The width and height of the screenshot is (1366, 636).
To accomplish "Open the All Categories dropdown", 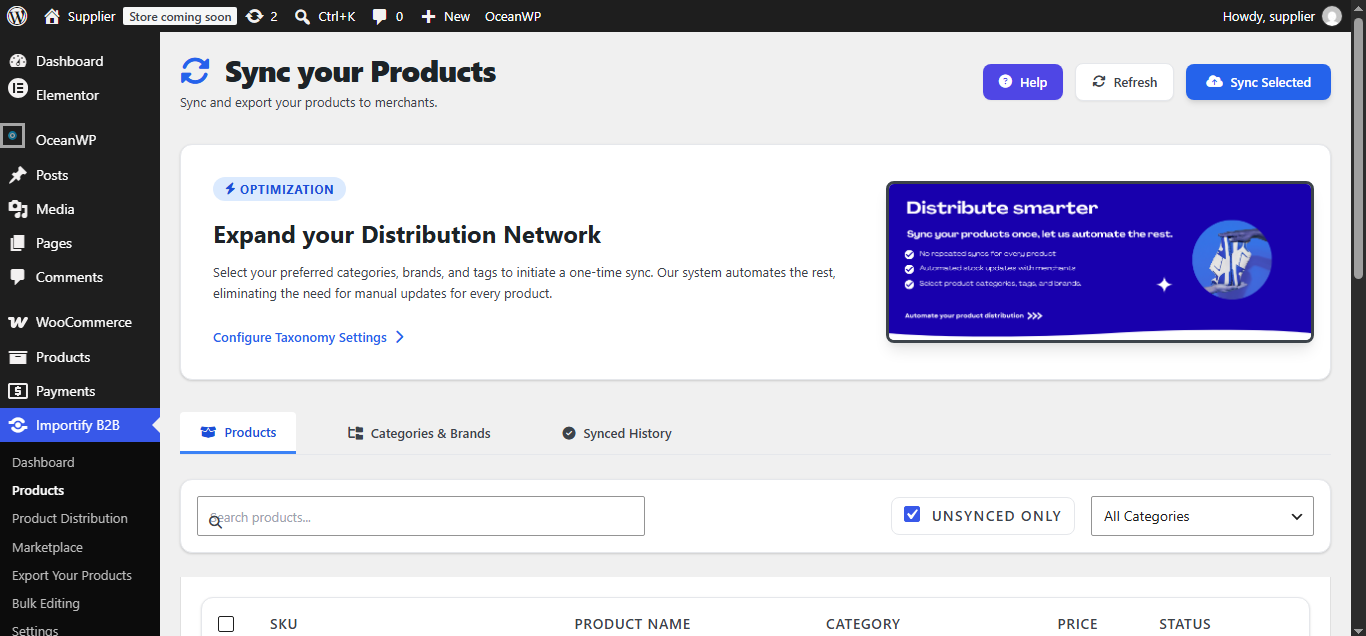I will [x=1202, y=516].
